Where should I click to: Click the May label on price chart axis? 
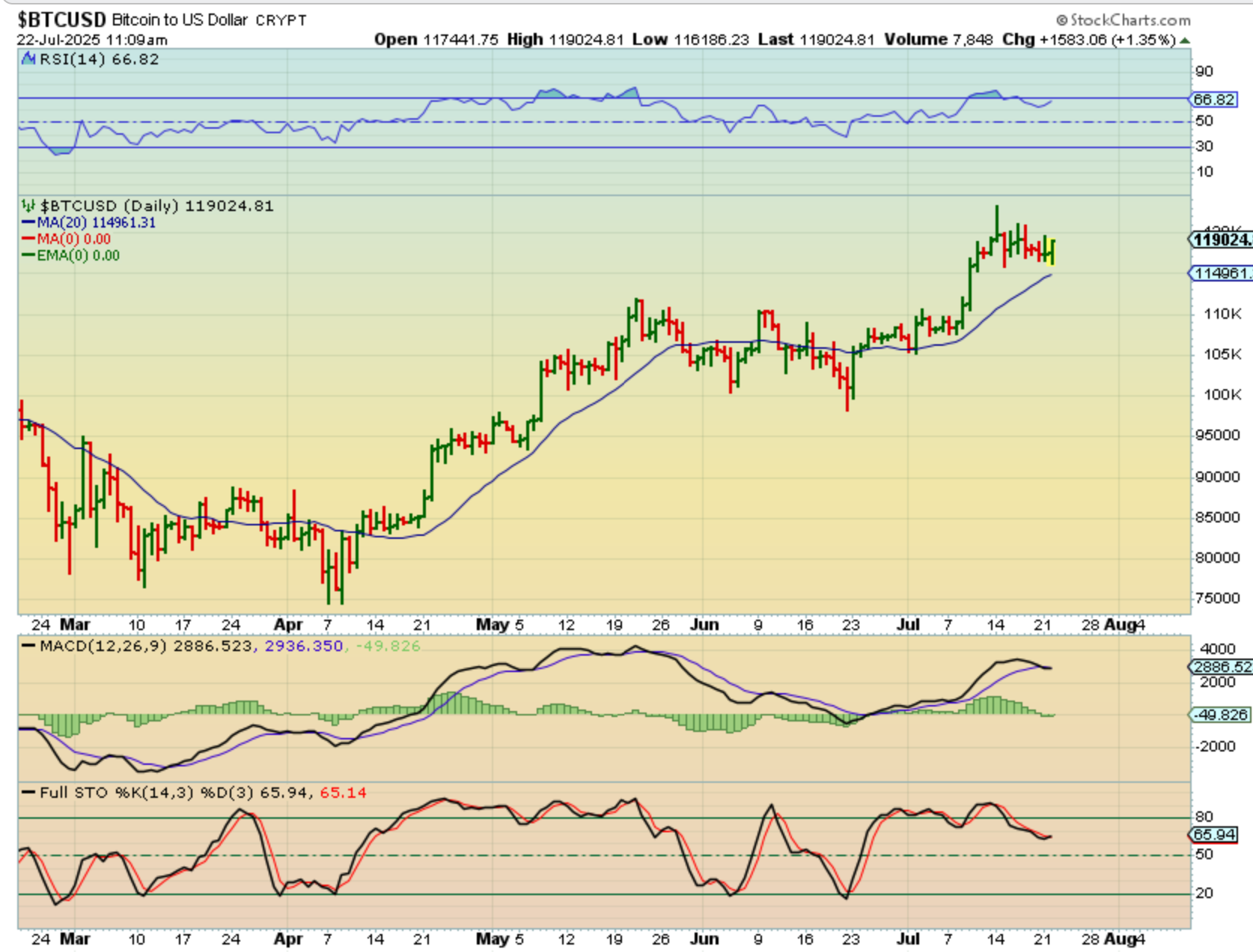tap(492, 624)
